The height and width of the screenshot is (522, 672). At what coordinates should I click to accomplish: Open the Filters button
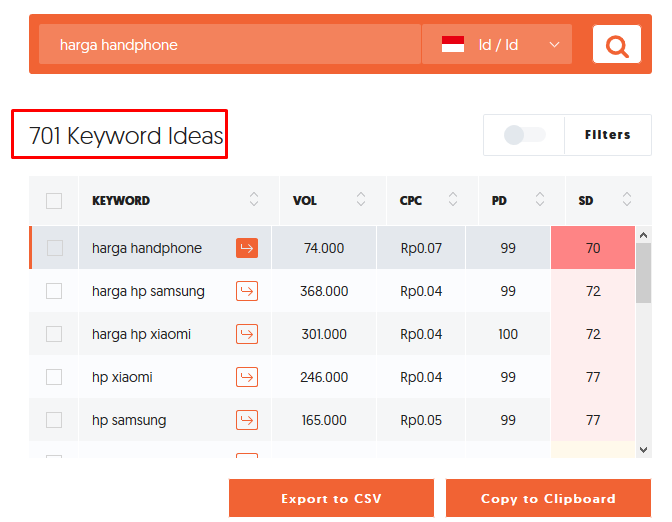click(608, 135)
